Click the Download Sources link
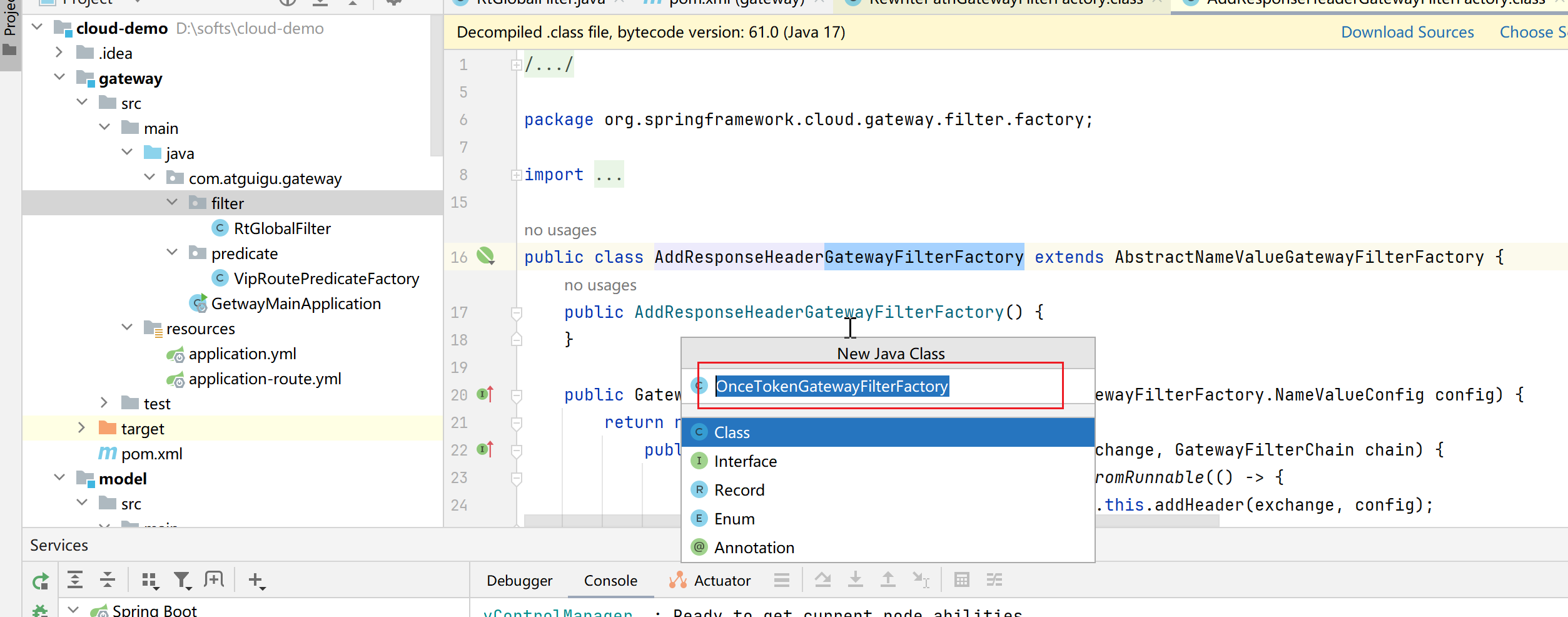The height and width of the screenshot is (617, 1568). (x=1407, y=32)
